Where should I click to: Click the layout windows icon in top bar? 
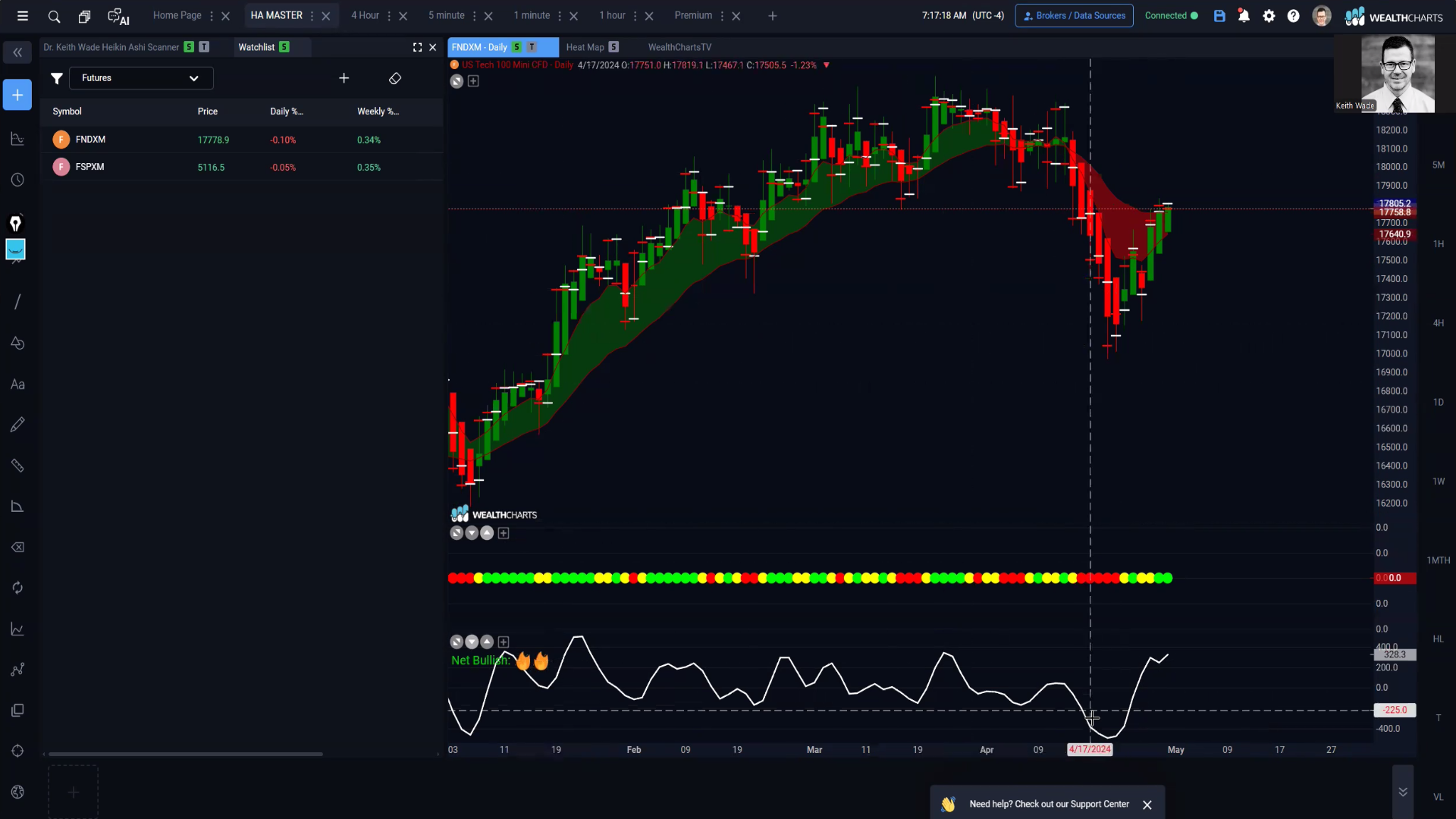point(84,16)
